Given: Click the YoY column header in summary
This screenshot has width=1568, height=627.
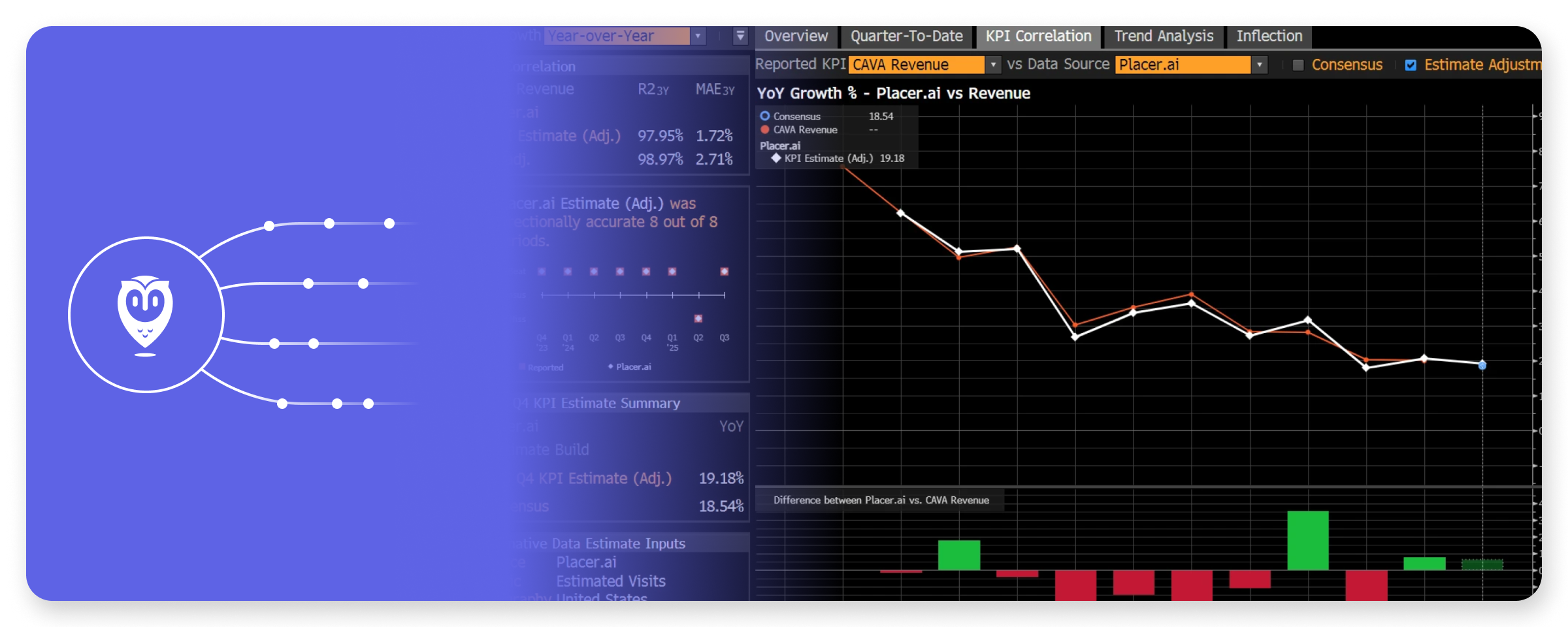Looking at the screenshot, I should tap(731, 426).
